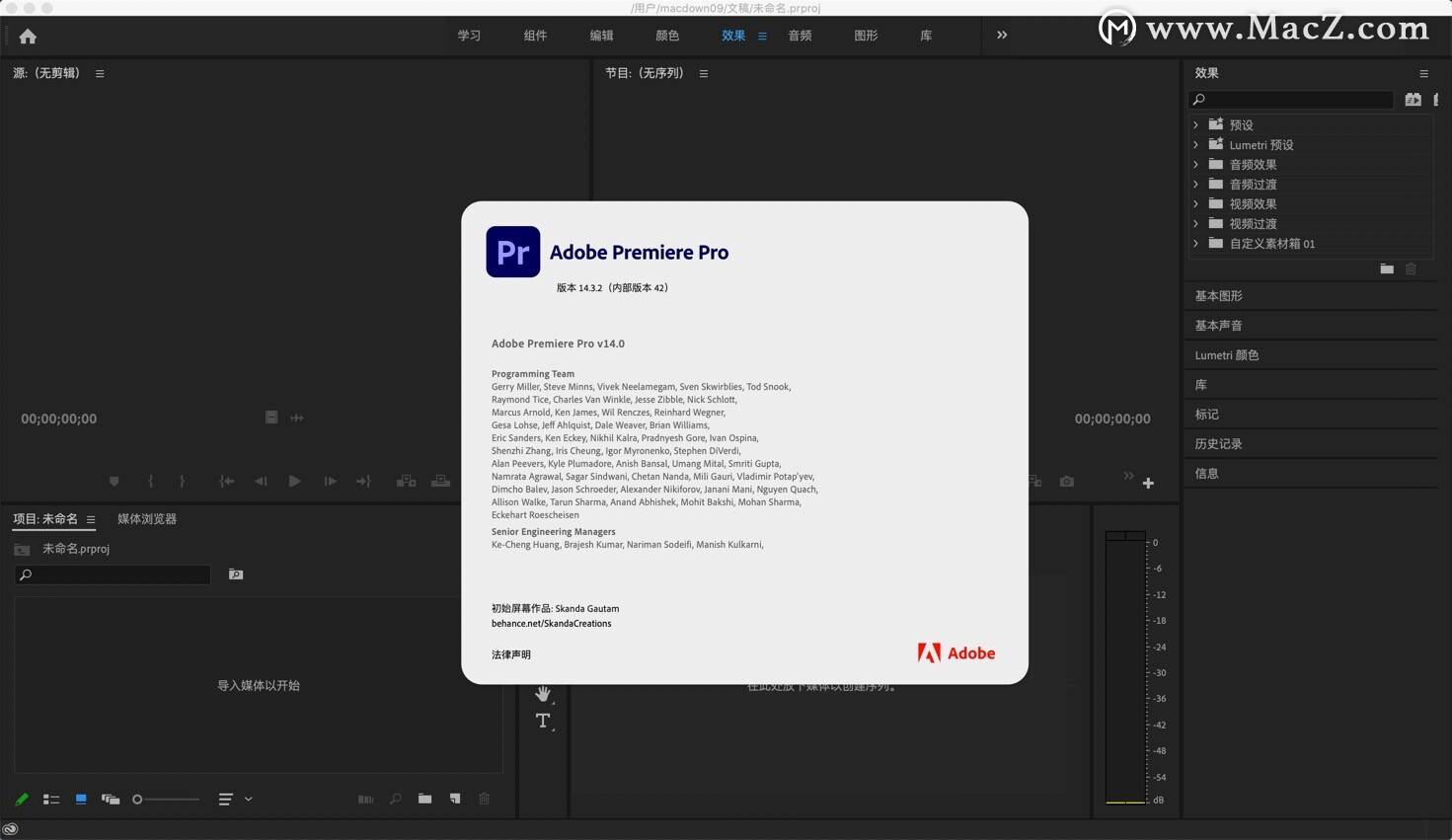Switch Project panel to Icon view
Image resolution: width=1452 pixels, height=840 pixels.
coord(81,800)
